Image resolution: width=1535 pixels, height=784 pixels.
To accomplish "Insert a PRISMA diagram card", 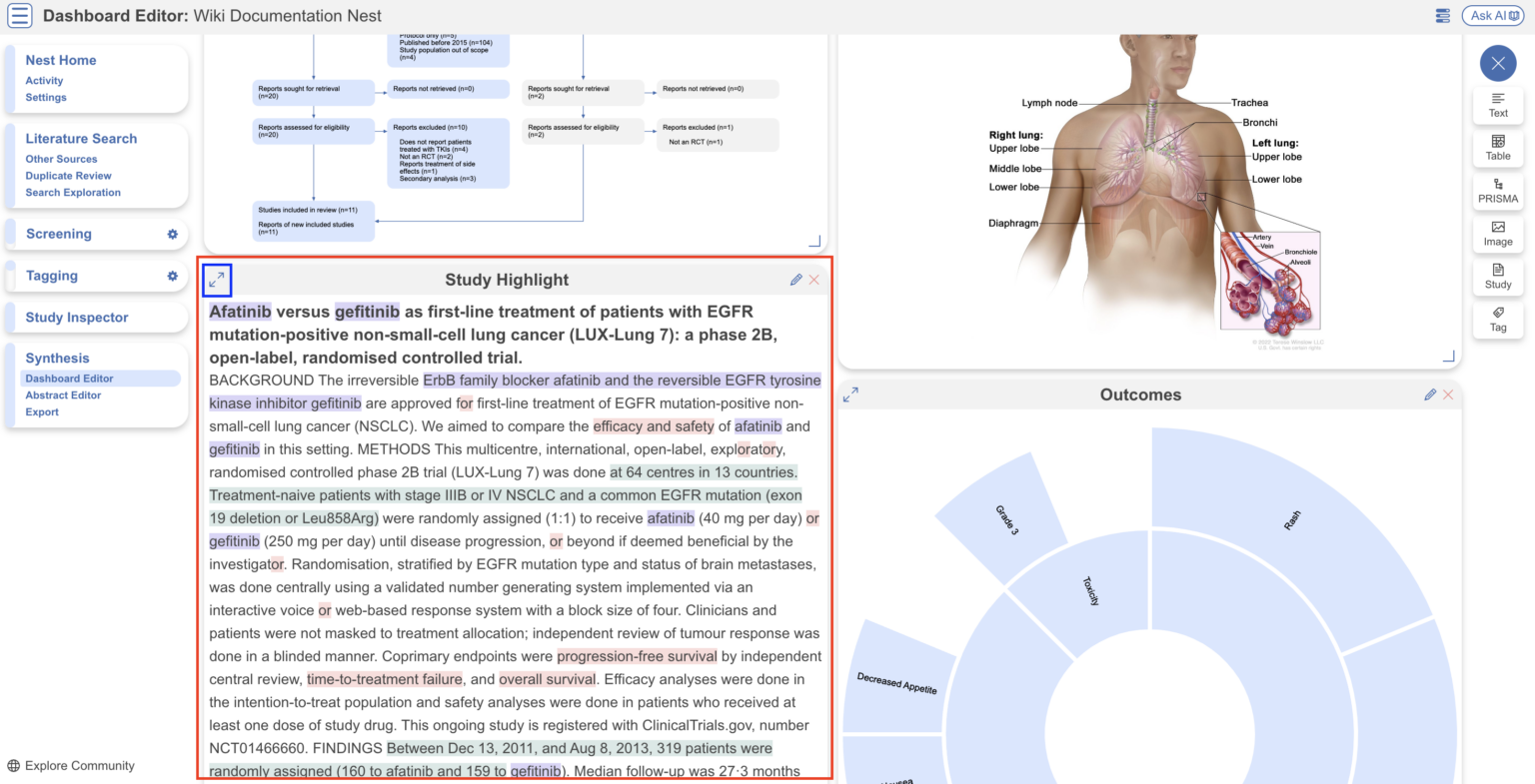I will tap(1497, 191).
